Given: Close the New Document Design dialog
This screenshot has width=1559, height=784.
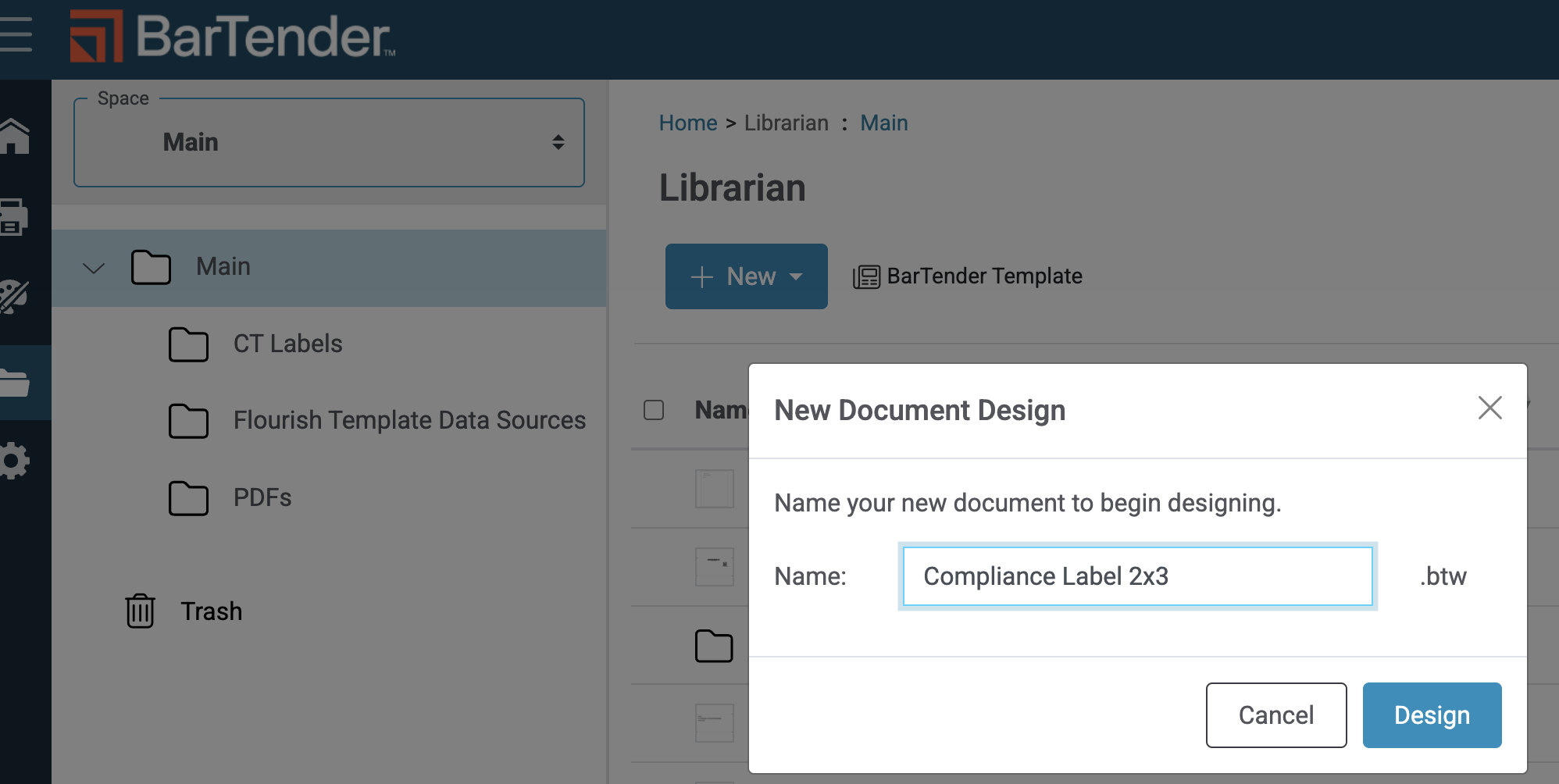Looking at the screenshot, I should (x=1489, y=408).
